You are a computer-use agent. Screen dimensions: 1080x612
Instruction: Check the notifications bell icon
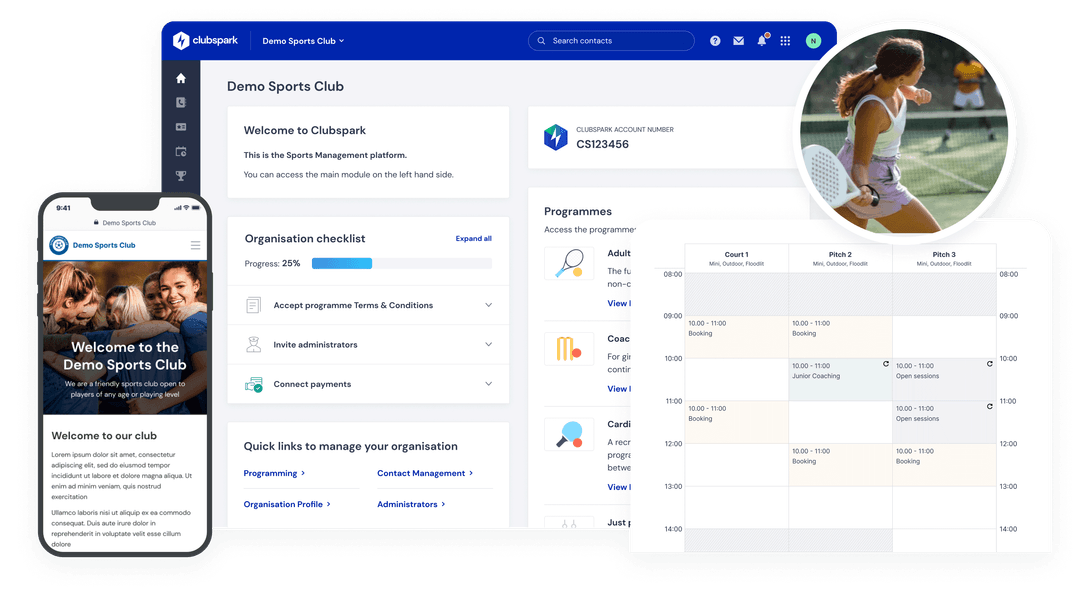[x=762, y=41]
